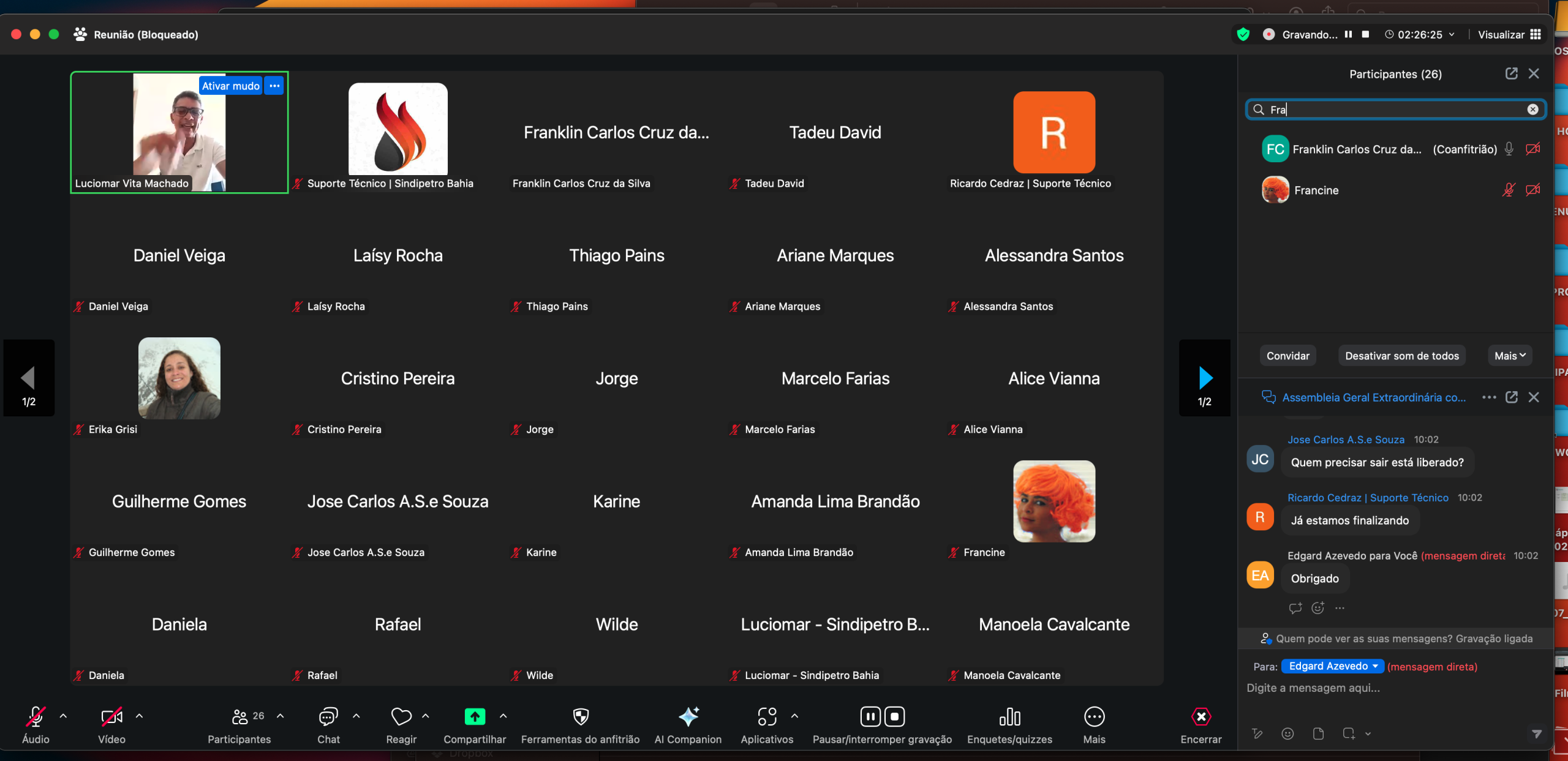This screenshot has height=761, width=1568.
Task: Expand audio options arrow next to Áudio
Action: (x=63, y=715)
